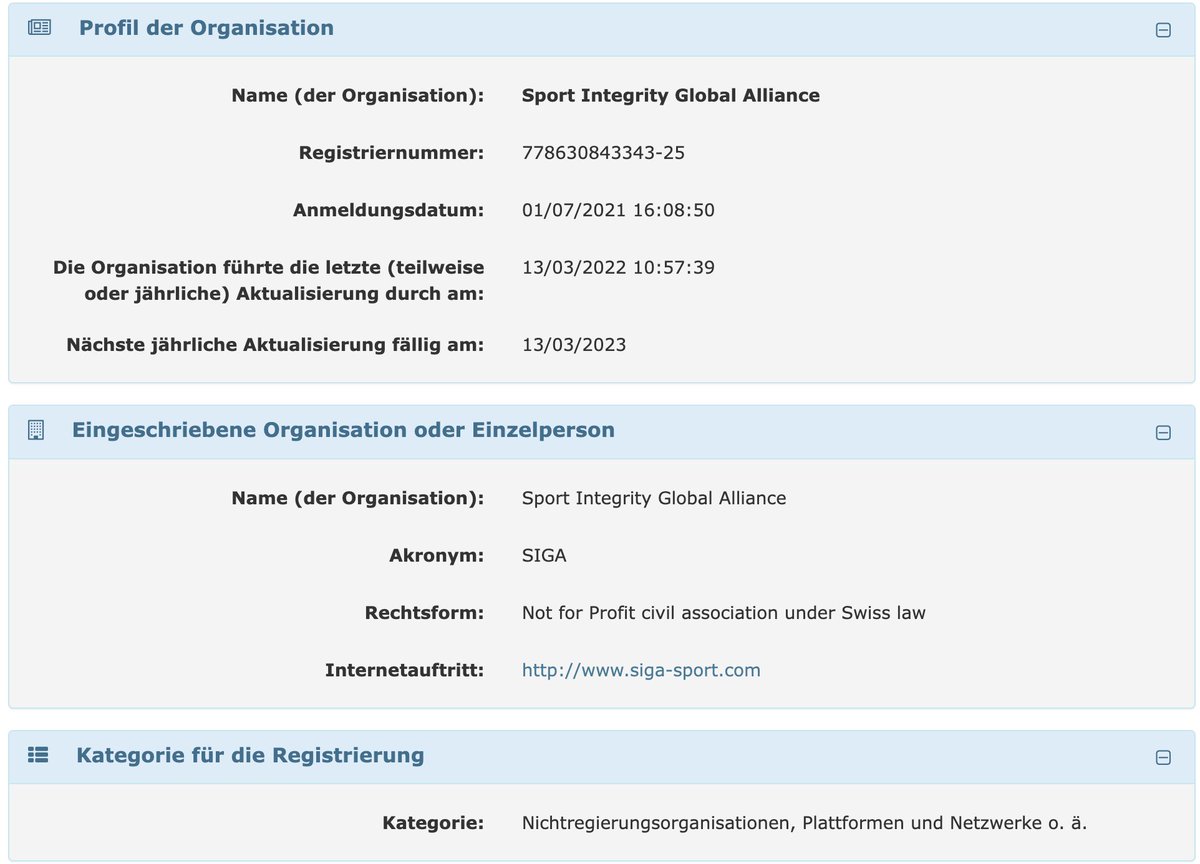Click the Anmeldungsdatum label
The width and height of the screenshot is (1200, 864).
coord(388,210)
